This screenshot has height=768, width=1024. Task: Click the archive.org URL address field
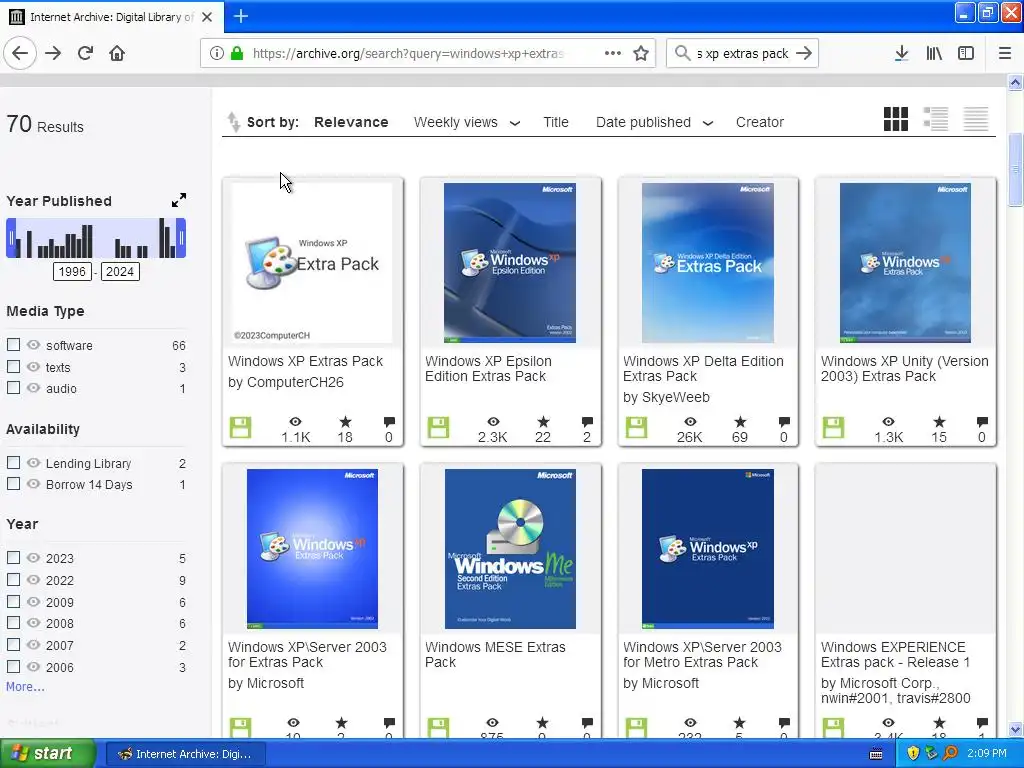(408, 54)
